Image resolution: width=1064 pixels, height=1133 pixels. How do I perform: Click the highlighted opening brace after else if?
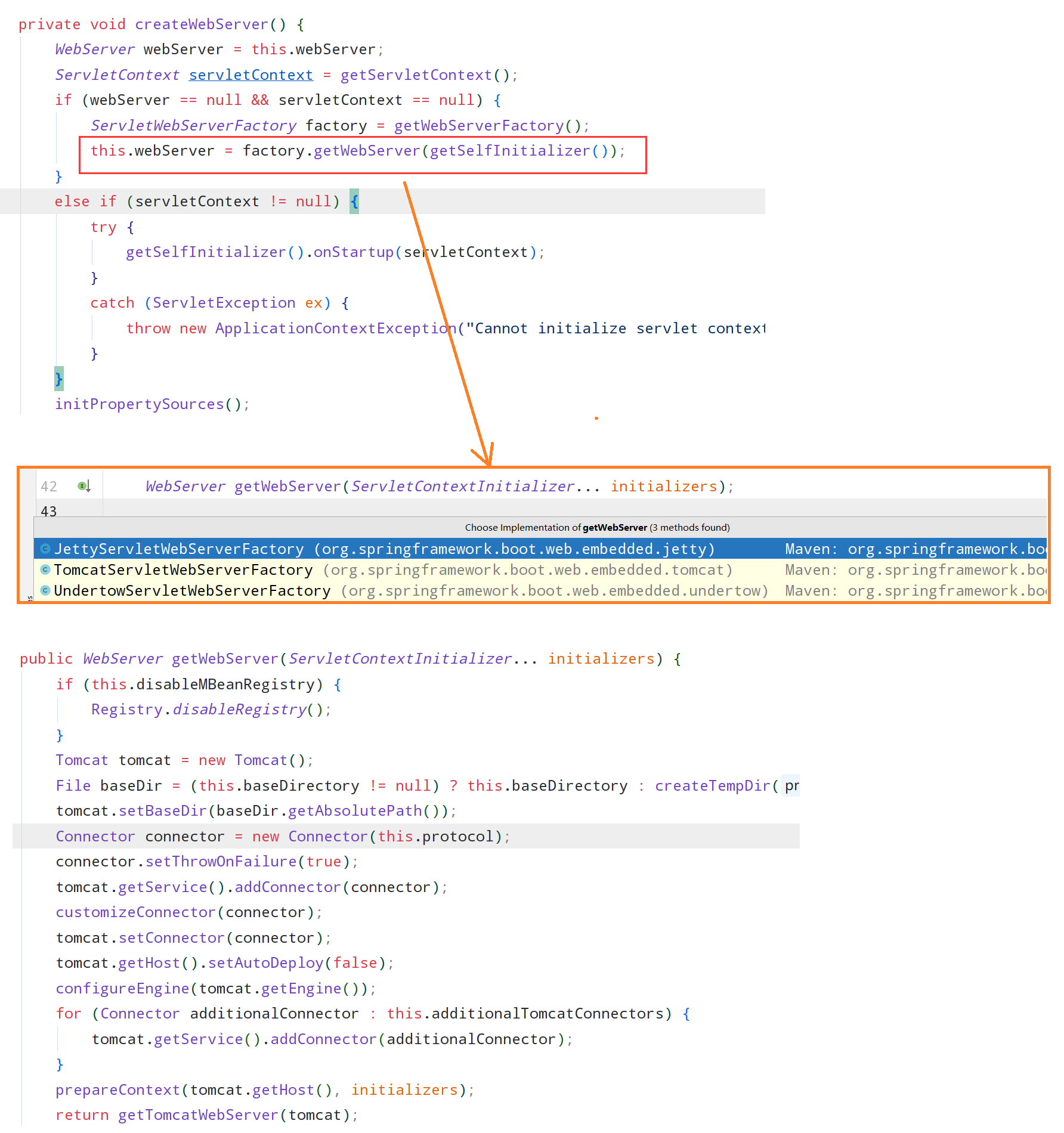(x=354, y=202)
